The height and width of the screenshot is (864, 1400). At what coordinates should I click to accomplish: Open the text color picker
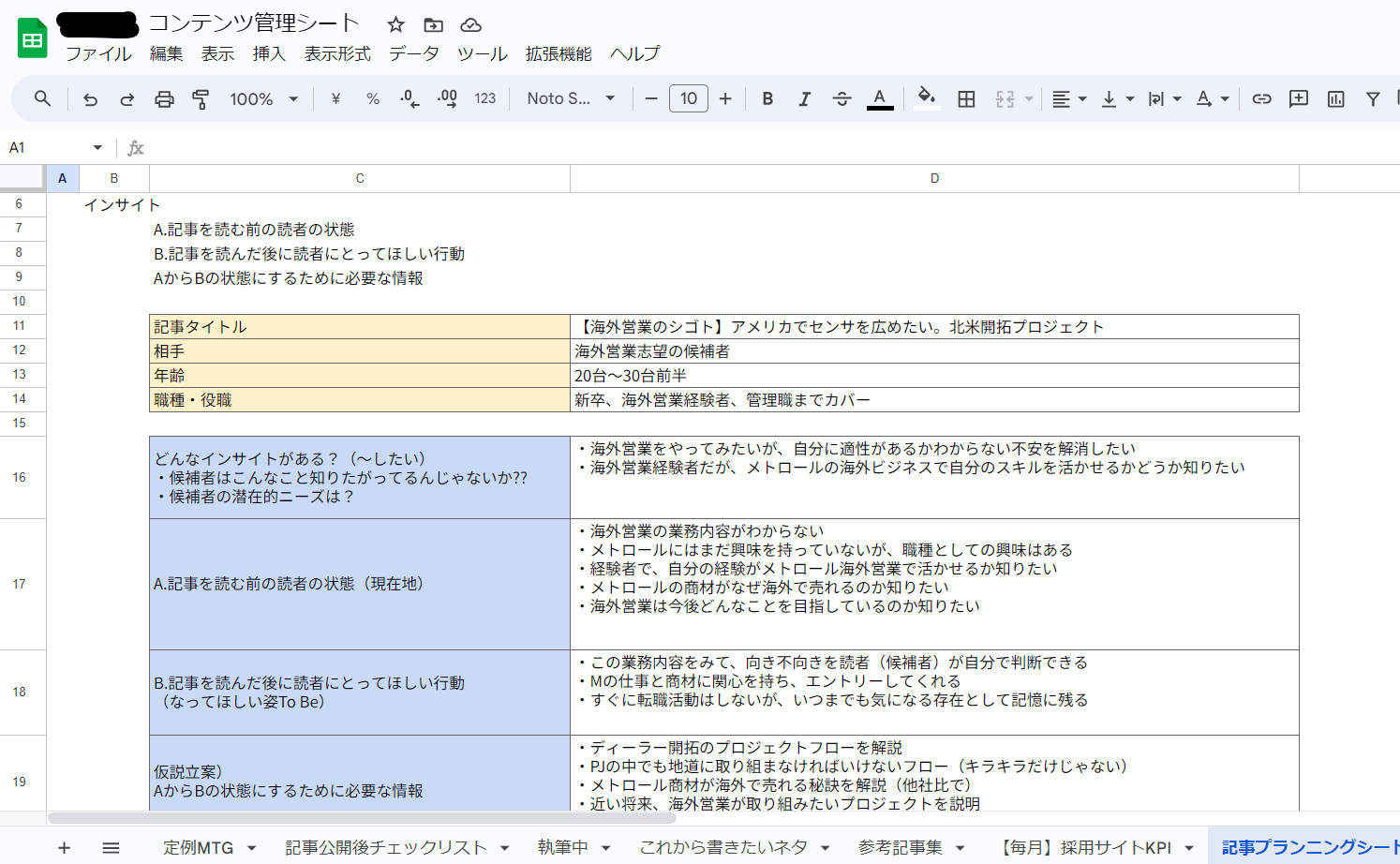879,98
